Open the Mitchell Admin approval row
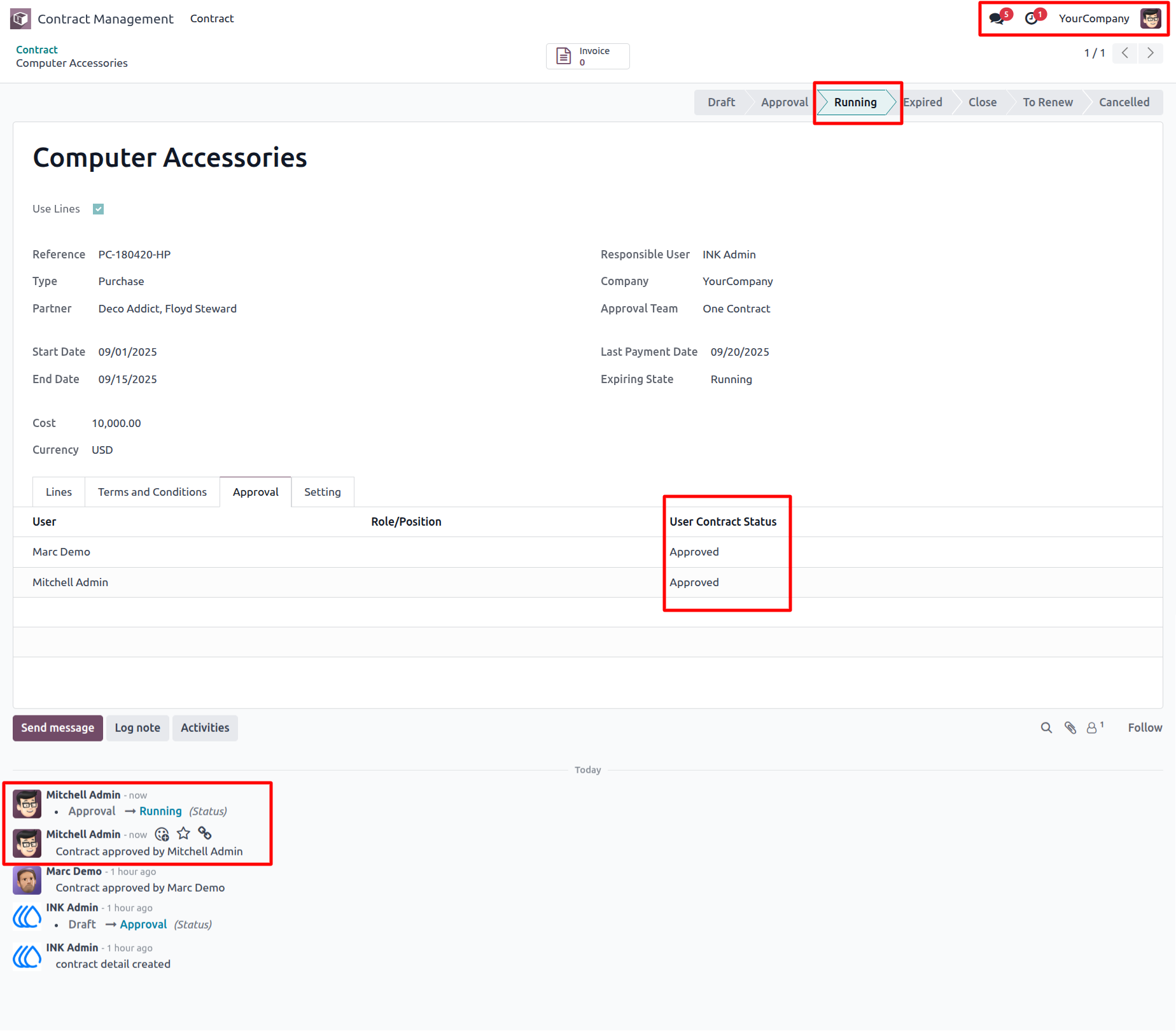The height and width of the screenshot is (1031, 1176). point(587,582)
